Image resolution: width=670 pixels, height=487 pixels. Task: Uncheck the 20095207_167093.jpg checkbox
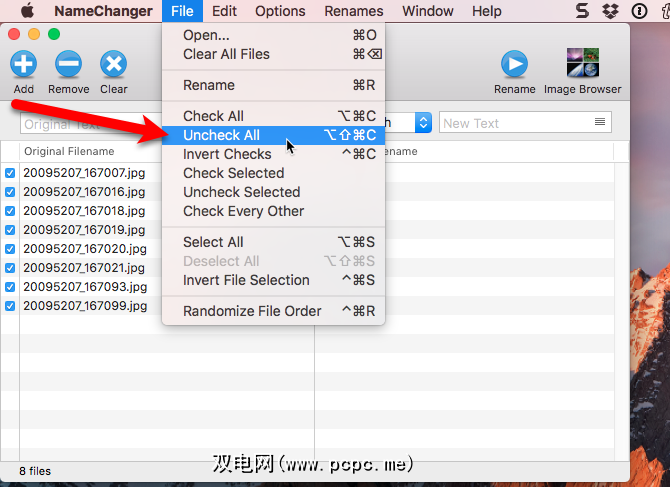pyautogui.click(x=10, y=287)
